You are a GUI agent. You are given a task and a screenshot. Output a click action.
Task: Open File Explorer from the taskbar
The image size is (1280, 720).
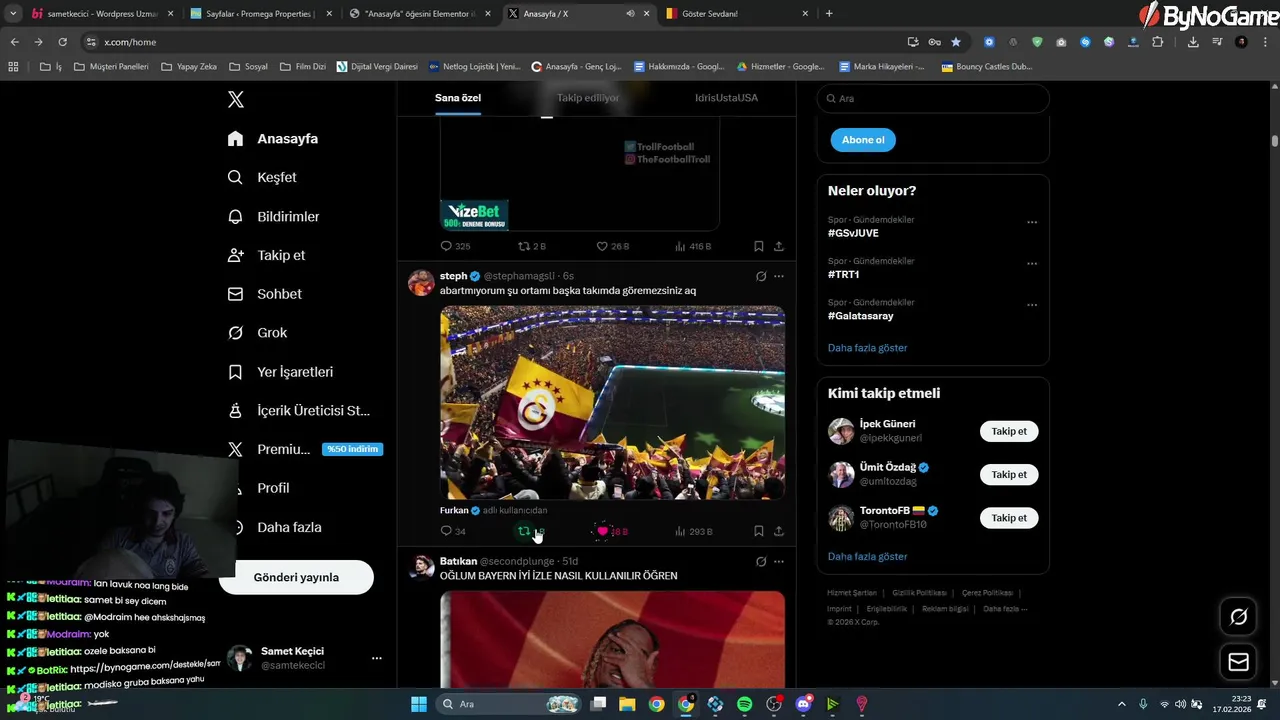pyautogui.click(x=626, y=704)
